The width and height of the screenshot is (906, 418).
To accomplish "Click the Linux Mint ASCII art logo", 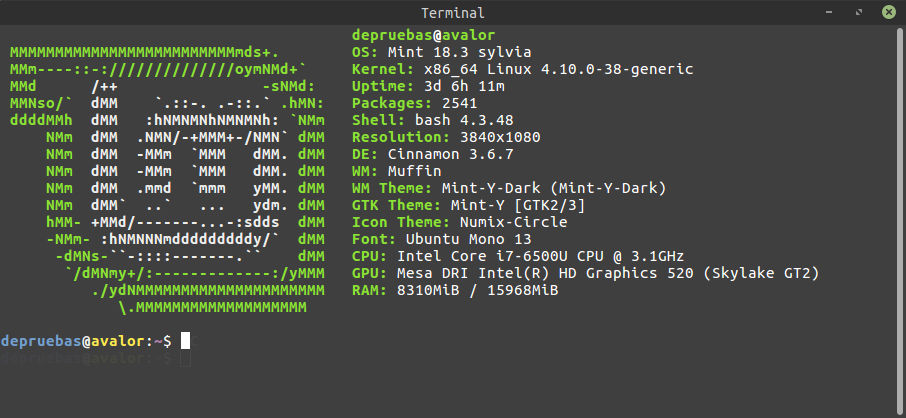I will [167, 180].
